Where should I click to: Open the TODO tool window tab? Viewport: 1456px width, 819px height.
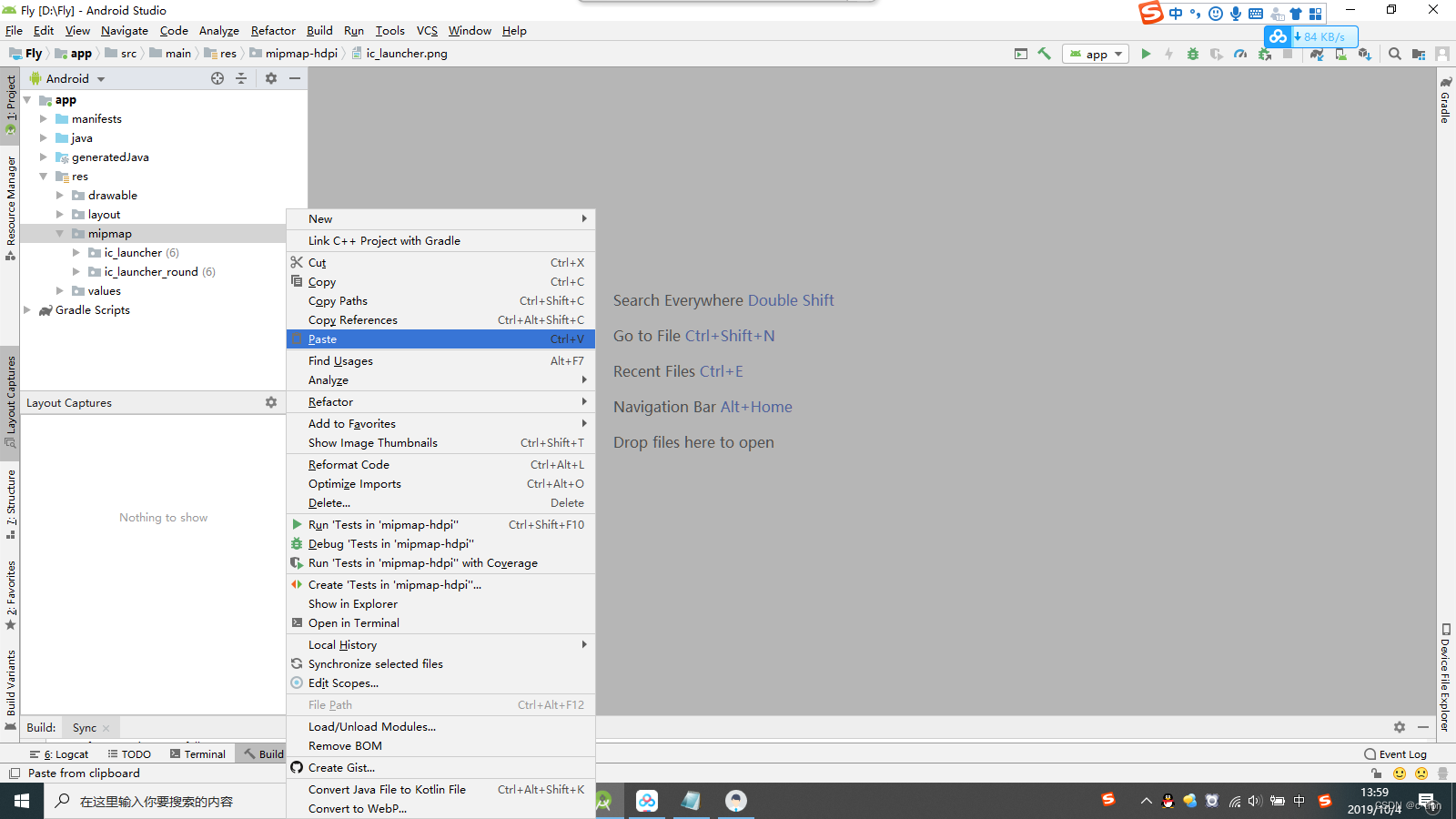129,753
